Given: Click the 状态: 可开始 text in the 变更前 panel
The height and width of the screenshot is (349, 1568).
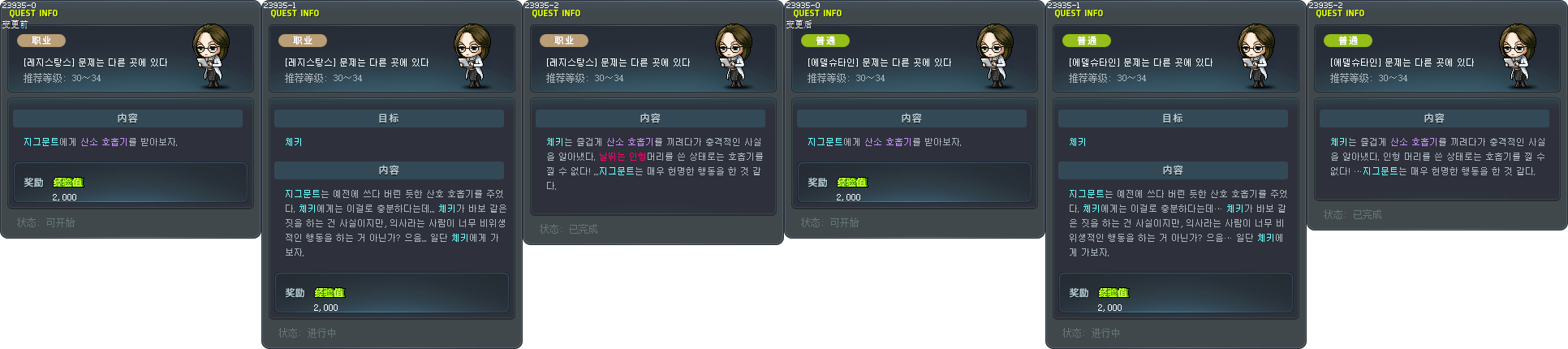Looking at the screenshot, I should tap(46, 222).
